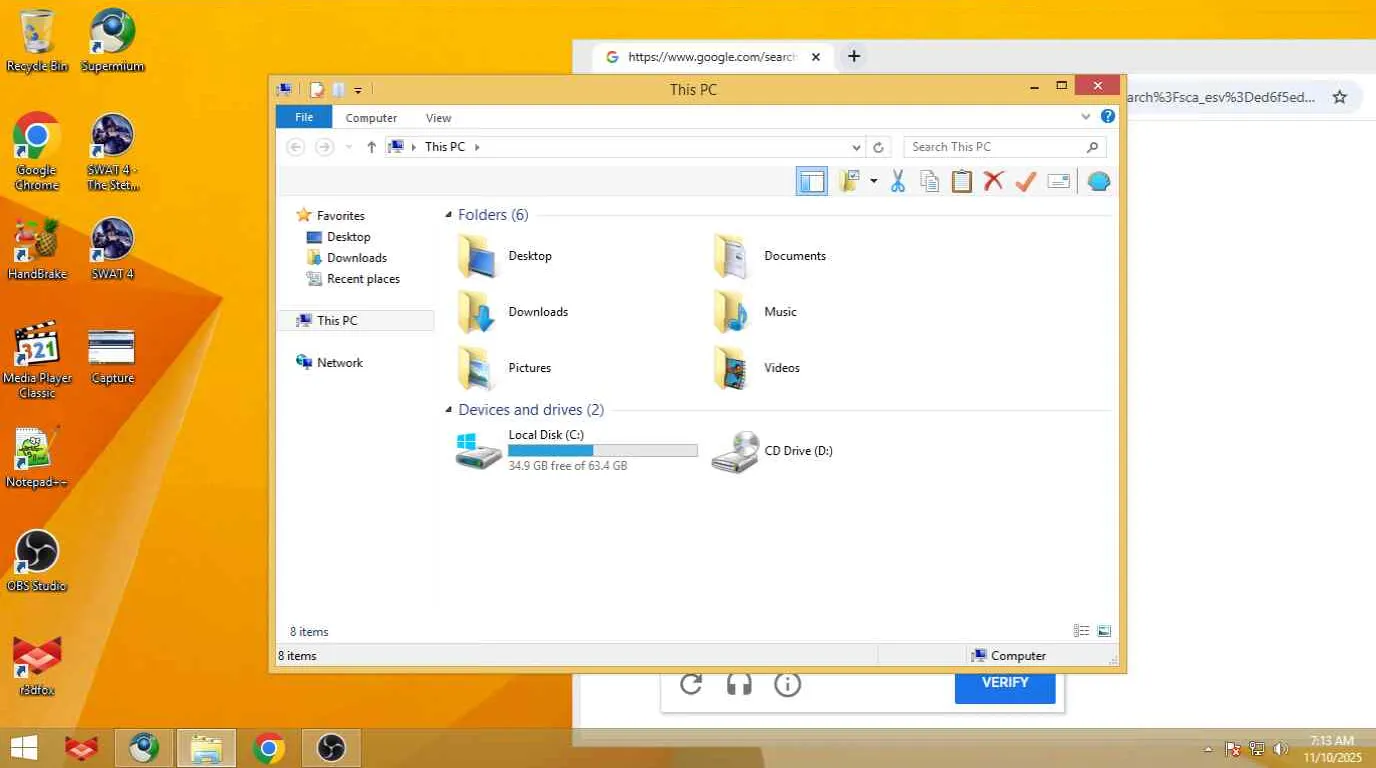
Task: Open OBS Studio from the taskbar
Action: click(x=331, y=748)
